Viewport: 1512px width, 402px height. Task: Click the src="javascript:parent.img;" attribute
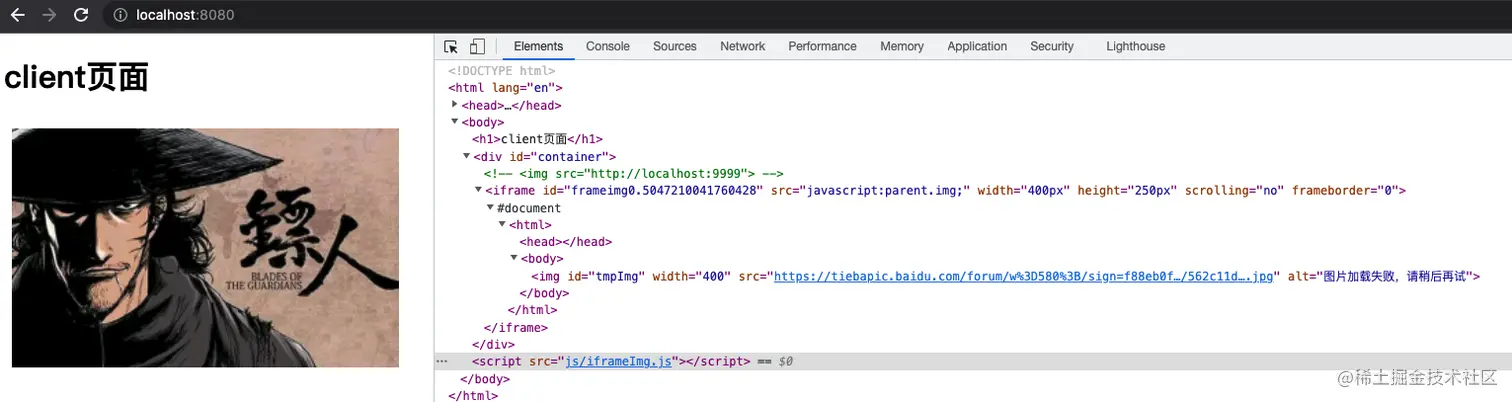point(870,190)
